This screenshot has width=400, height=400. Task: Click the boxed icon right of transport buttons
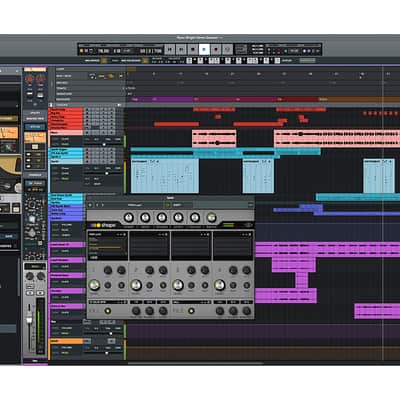click(241, 50)
